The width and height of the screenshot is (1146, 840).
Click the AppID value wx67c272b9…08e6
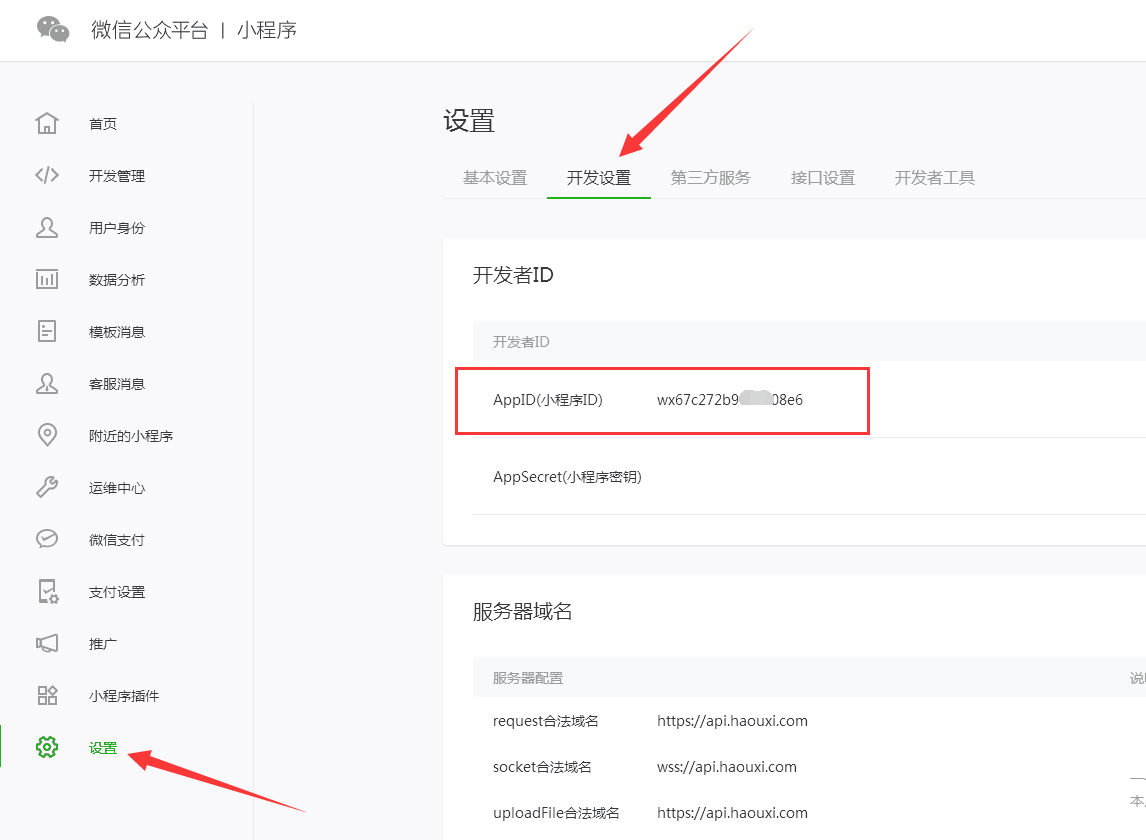pos(729,400)
